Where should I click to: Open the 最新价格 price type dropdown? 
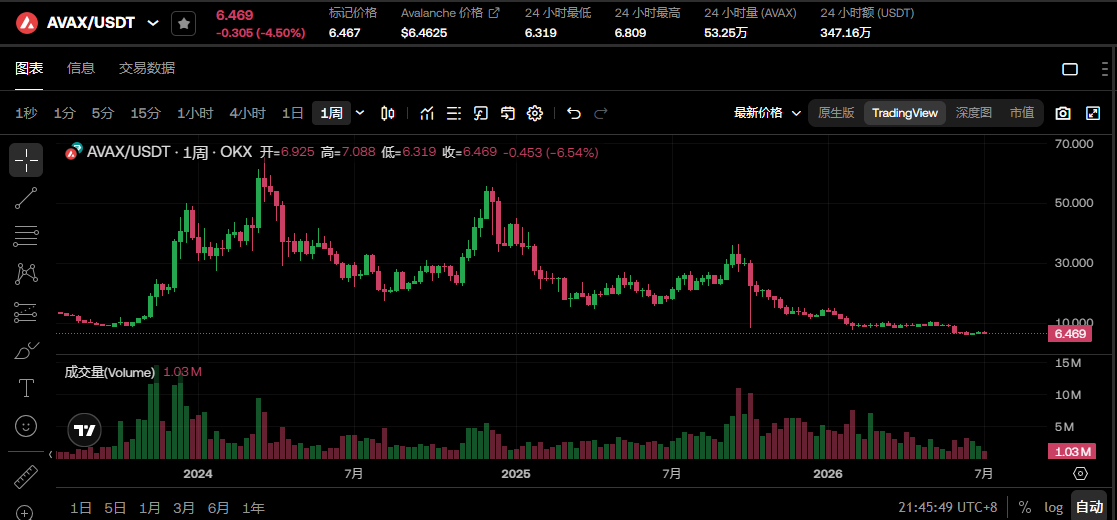click(767, 113)
